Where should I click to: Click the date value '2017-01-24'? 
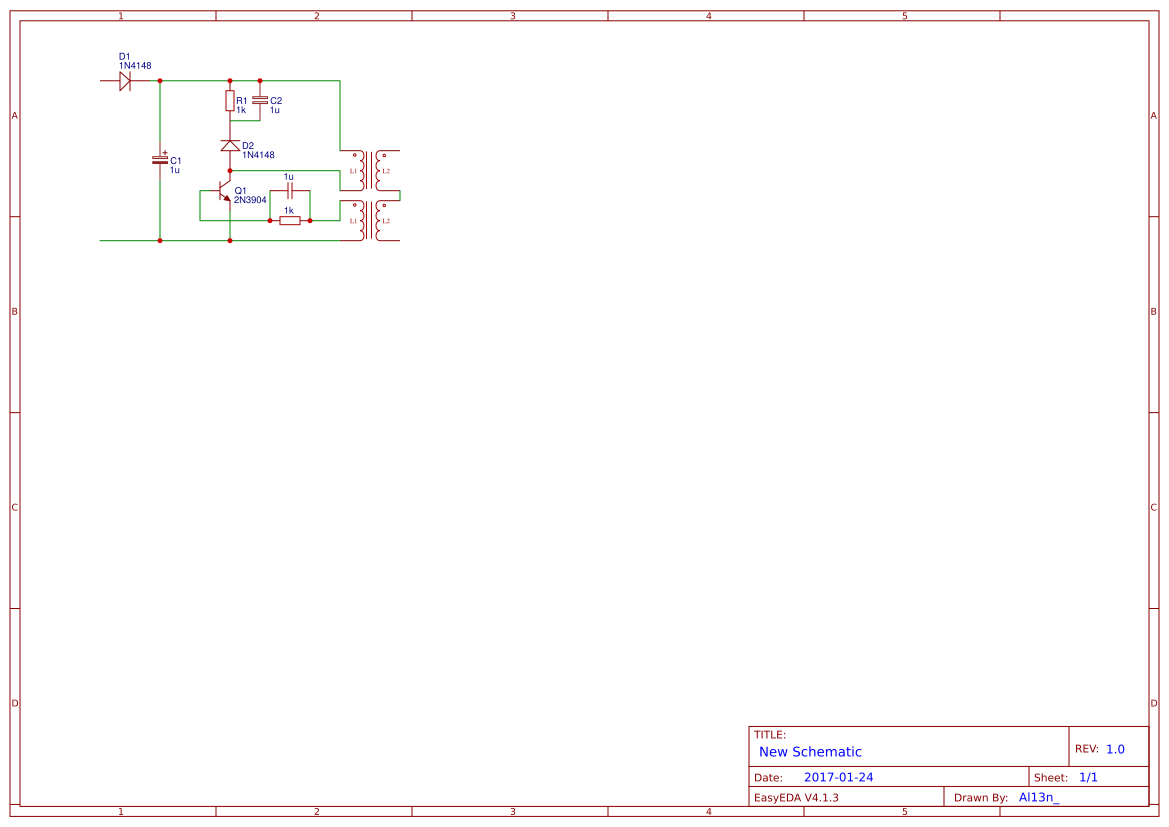[838, 776]
